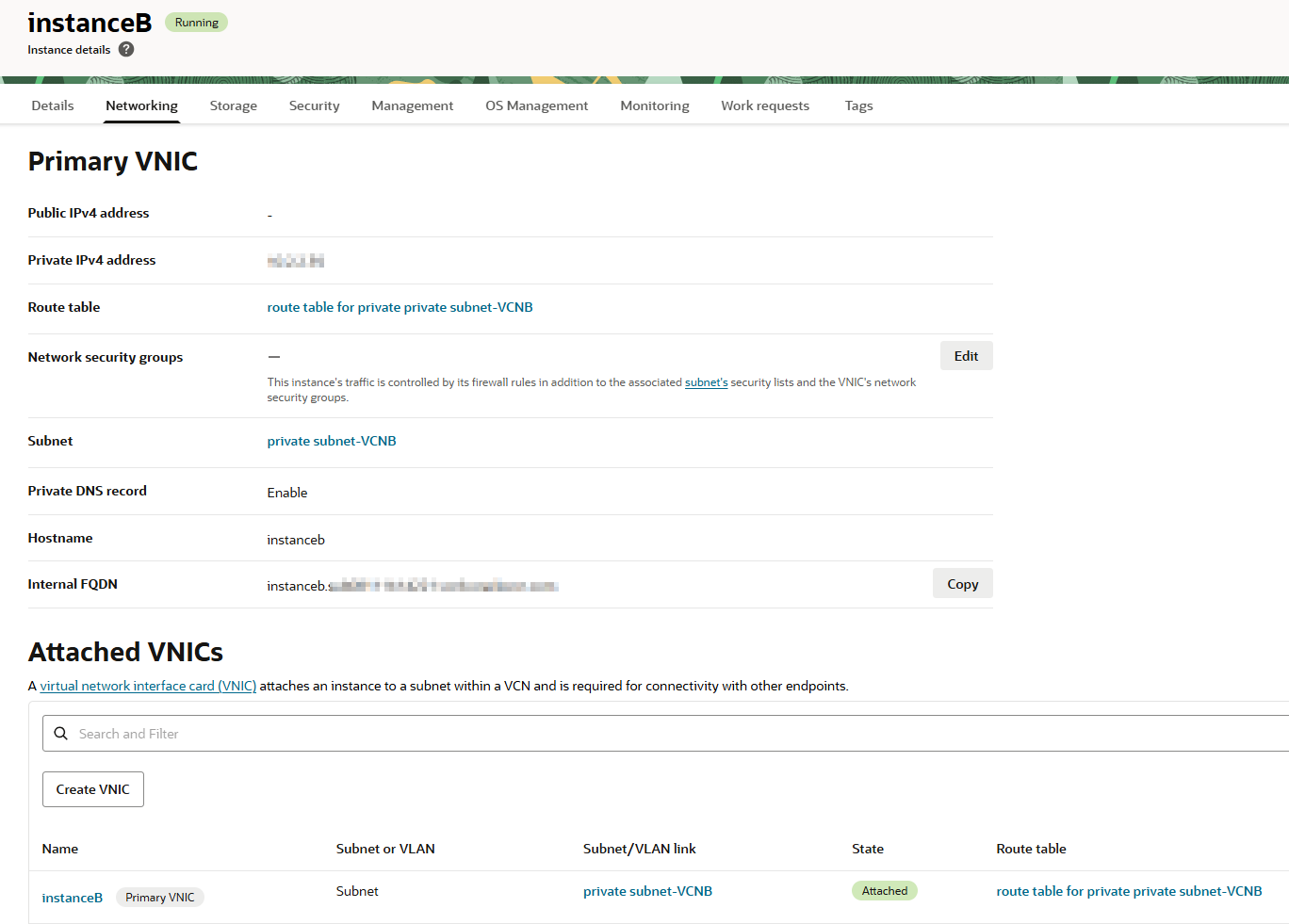This screenshot has width=1289, height=924.
Task: Click the Instance details help icon
Action: click(126, 50)
